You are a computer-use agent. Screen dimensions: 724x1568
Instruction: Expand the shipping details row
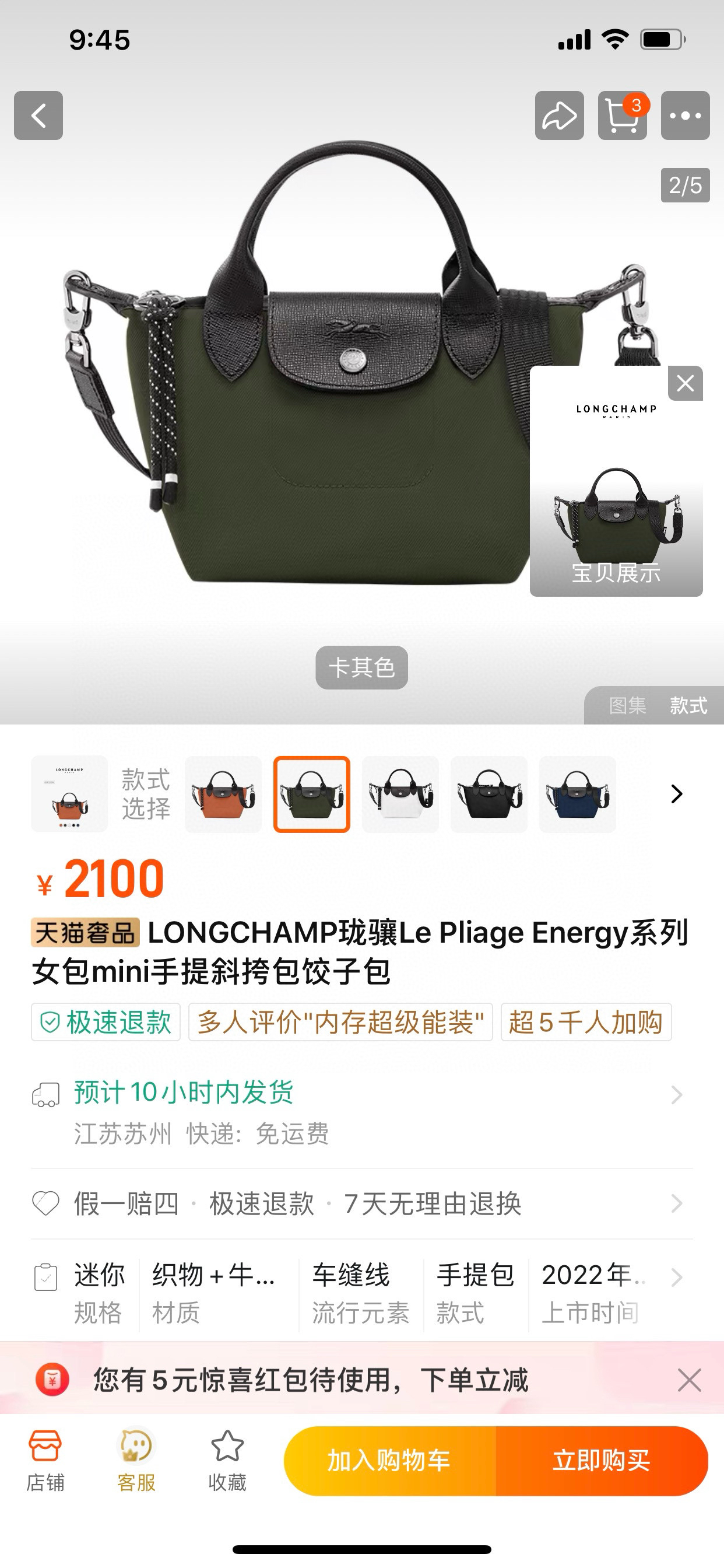pos(362,1112)
